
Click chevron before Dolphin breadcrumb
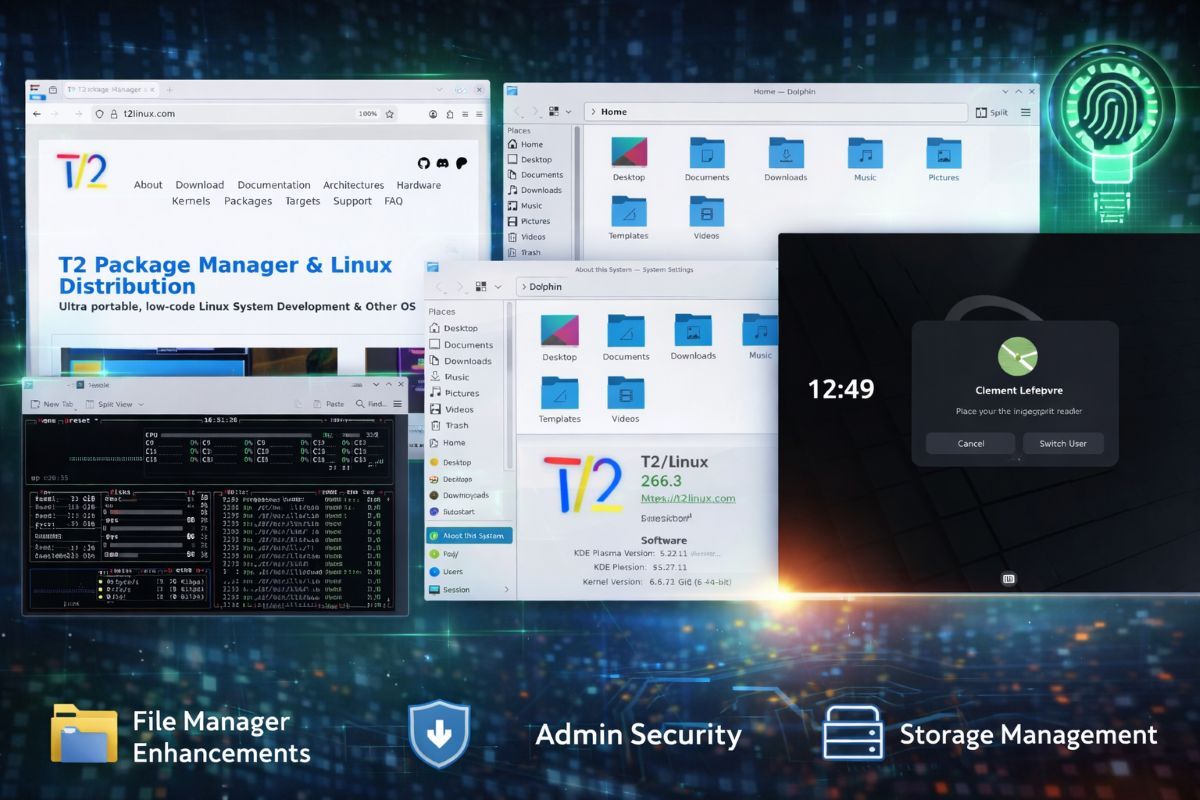tap(523, 287)
